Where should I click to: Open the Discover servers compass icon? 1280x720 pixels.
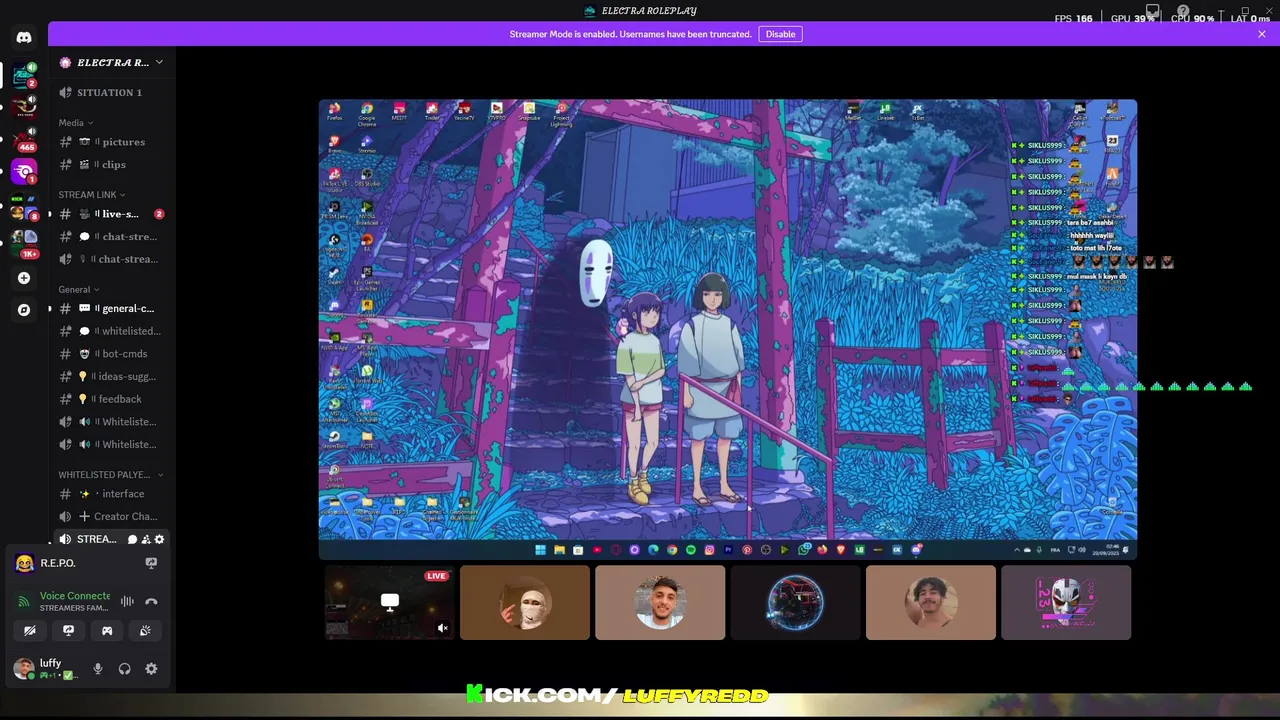click(24, 310)
